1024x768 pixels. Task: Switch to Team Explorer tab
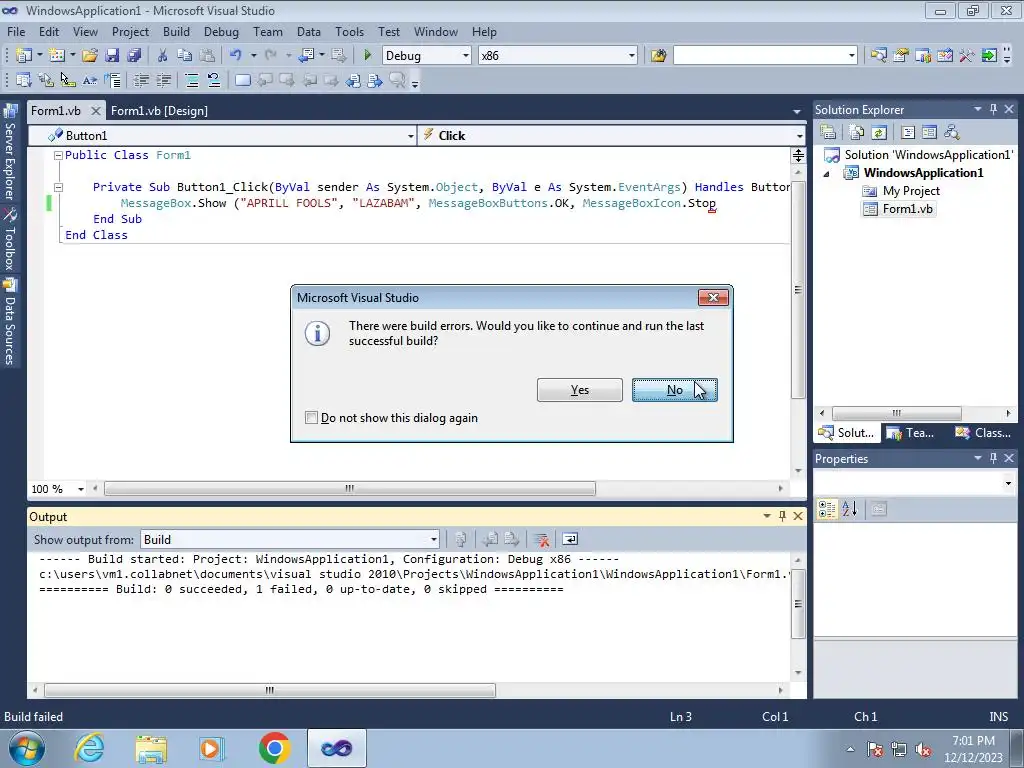click(911, 432)
